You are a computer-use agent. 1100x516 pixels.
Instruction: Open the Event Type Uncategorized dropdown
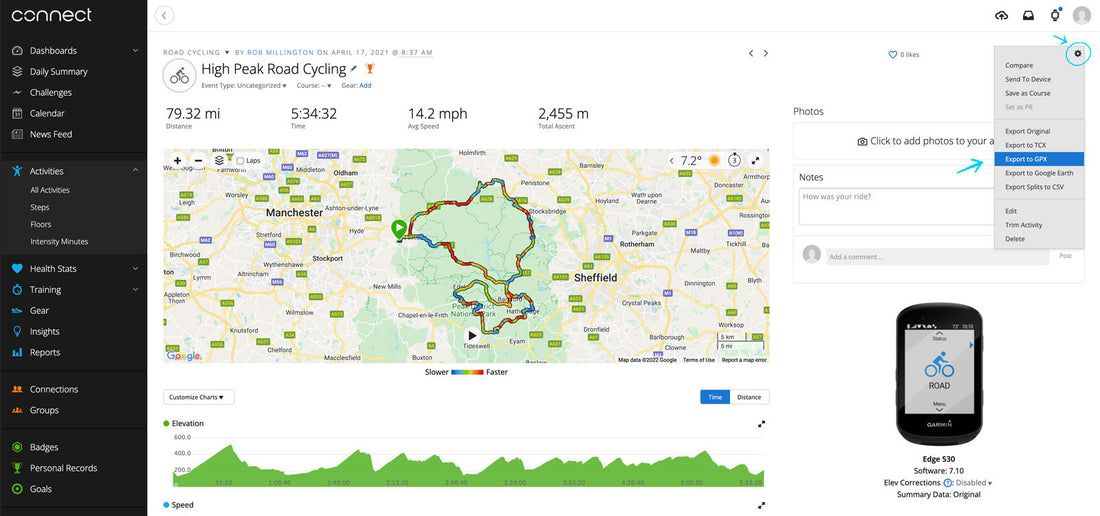[x=244, y=86]
